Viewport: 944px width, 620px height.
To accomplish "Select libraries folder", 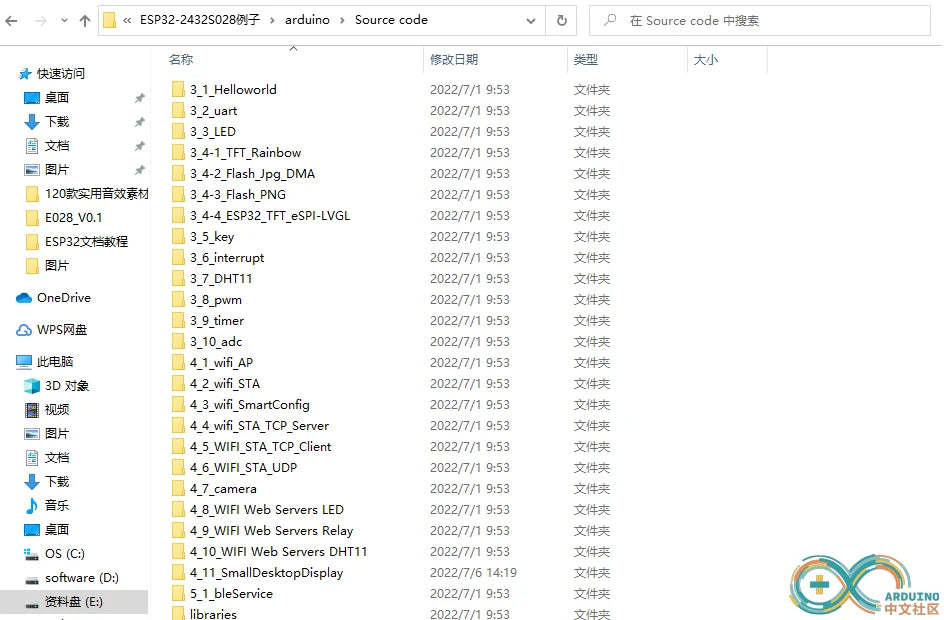I will pyautogui.click(x=213, y=614).
